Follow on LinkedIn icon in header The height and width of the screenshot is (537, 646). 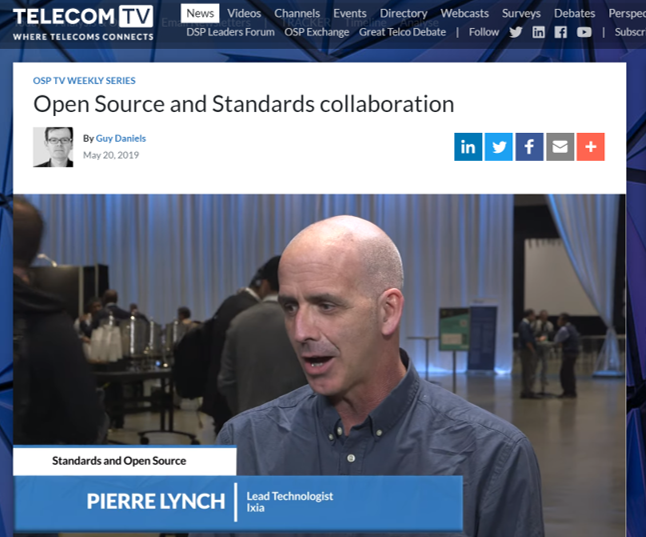click(538, 32)
